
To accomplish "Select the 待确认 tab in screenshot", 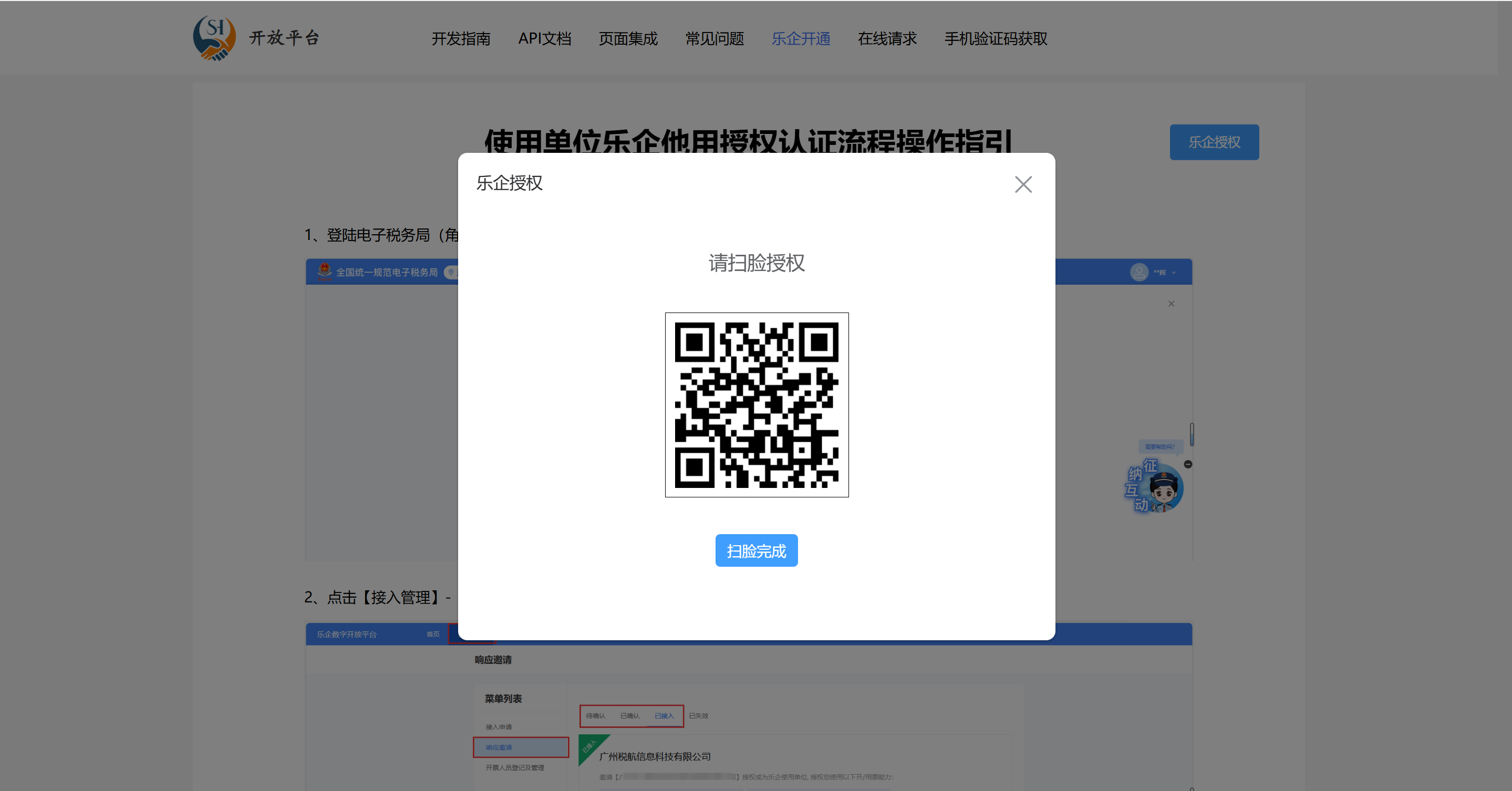I will (595, 715).
